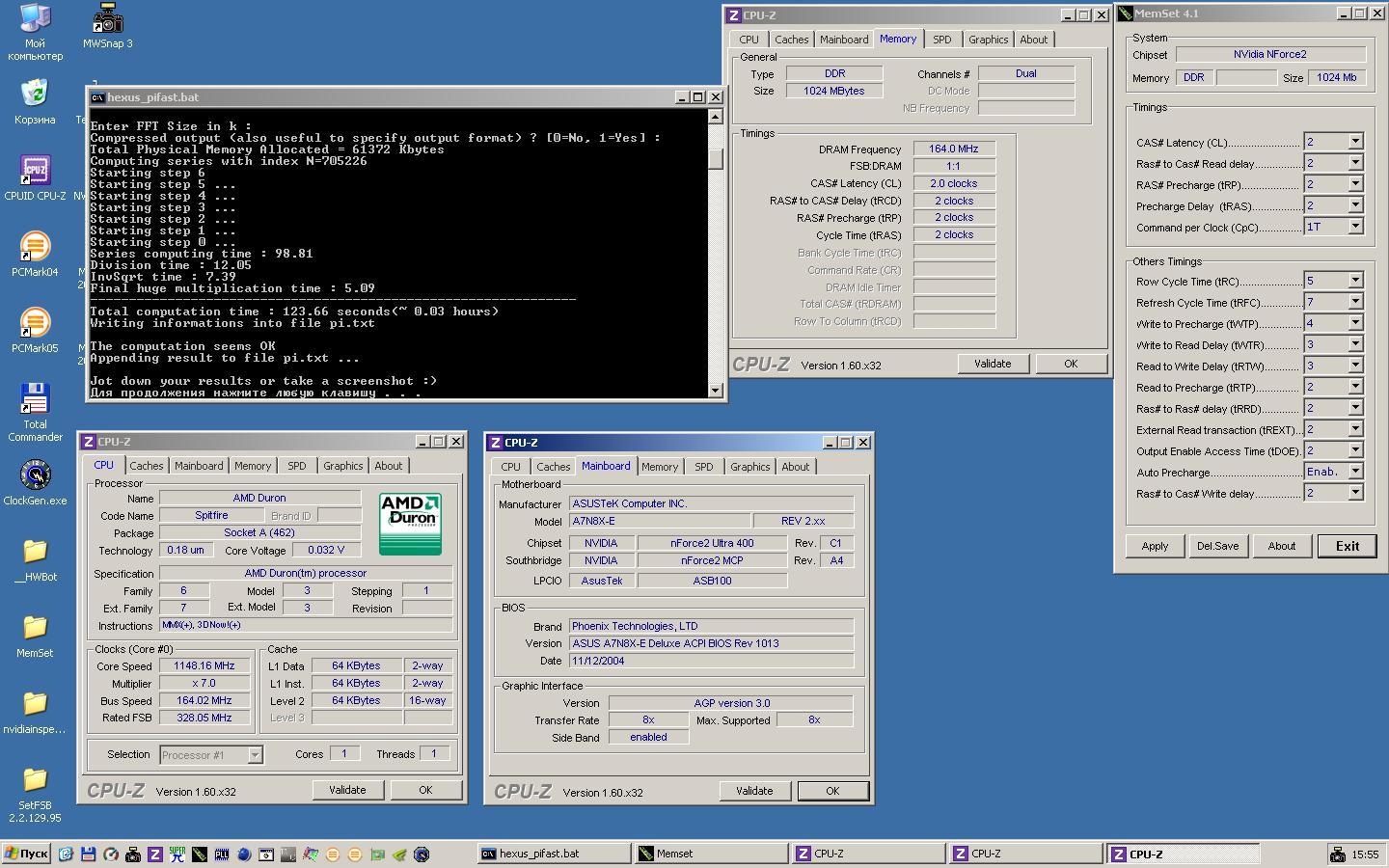Select the CPUID CPU-Z desktop shortcut
This screenshot has width=1389, height=868.
(x=35, y=178)
